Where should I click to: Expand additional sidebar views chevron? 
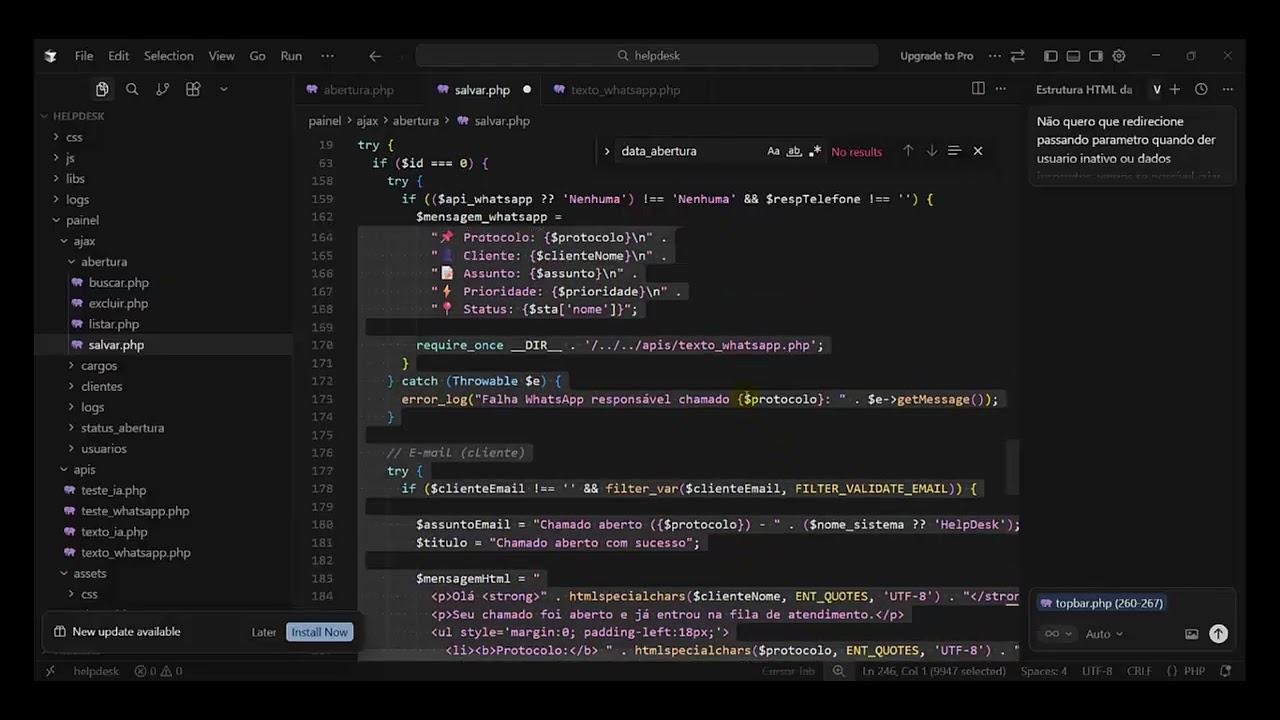(223, 89)
